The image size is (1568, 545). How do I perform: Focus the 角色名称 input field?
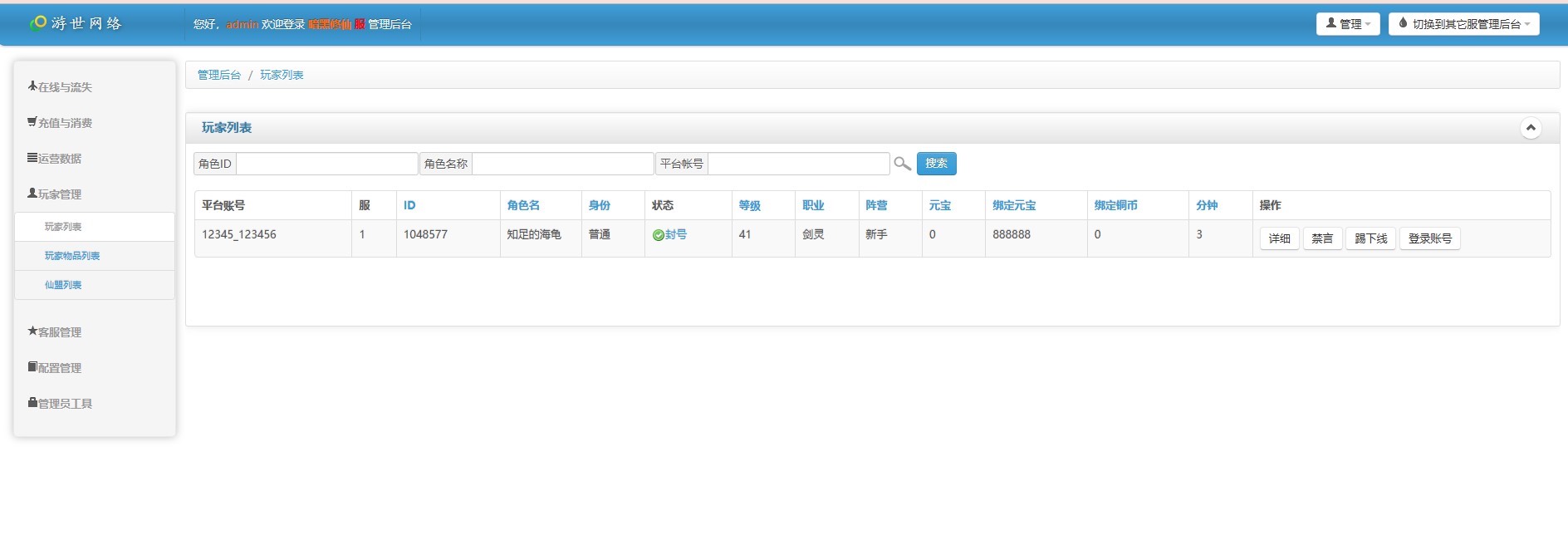click(562, 164)
